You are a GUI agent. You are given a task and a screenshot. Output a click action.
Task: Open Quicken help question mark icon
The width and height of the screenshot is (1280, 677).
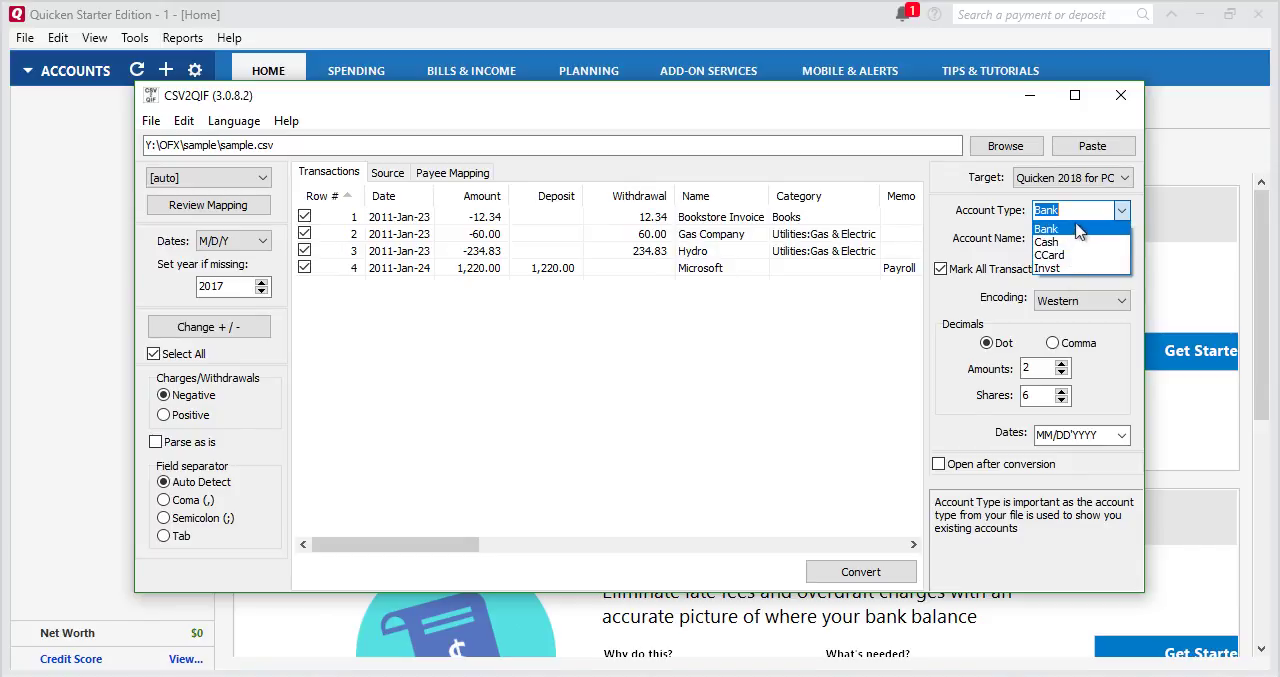coord(934,14)
